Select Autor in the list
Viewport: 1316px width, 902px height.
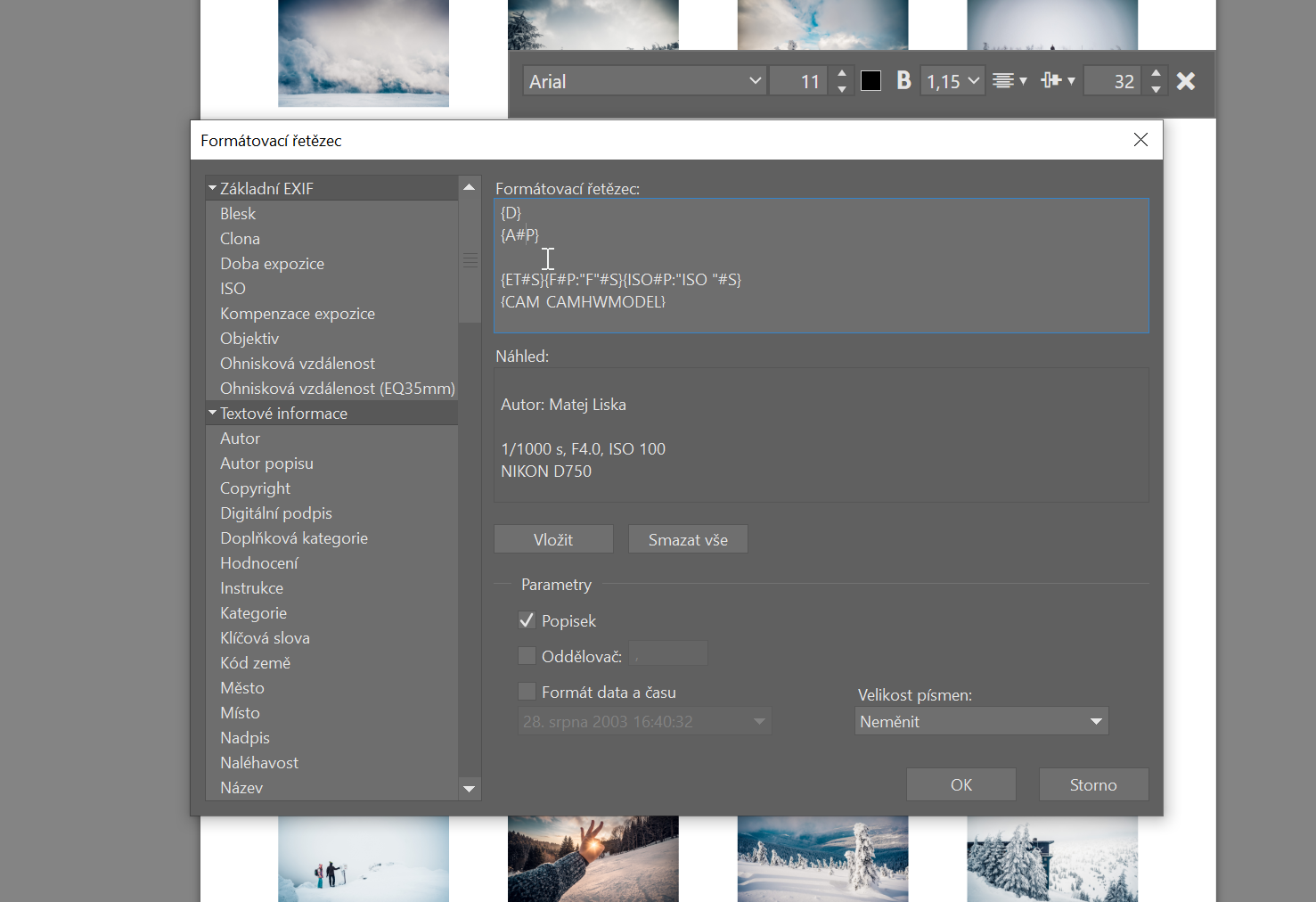tap(331, 439)
